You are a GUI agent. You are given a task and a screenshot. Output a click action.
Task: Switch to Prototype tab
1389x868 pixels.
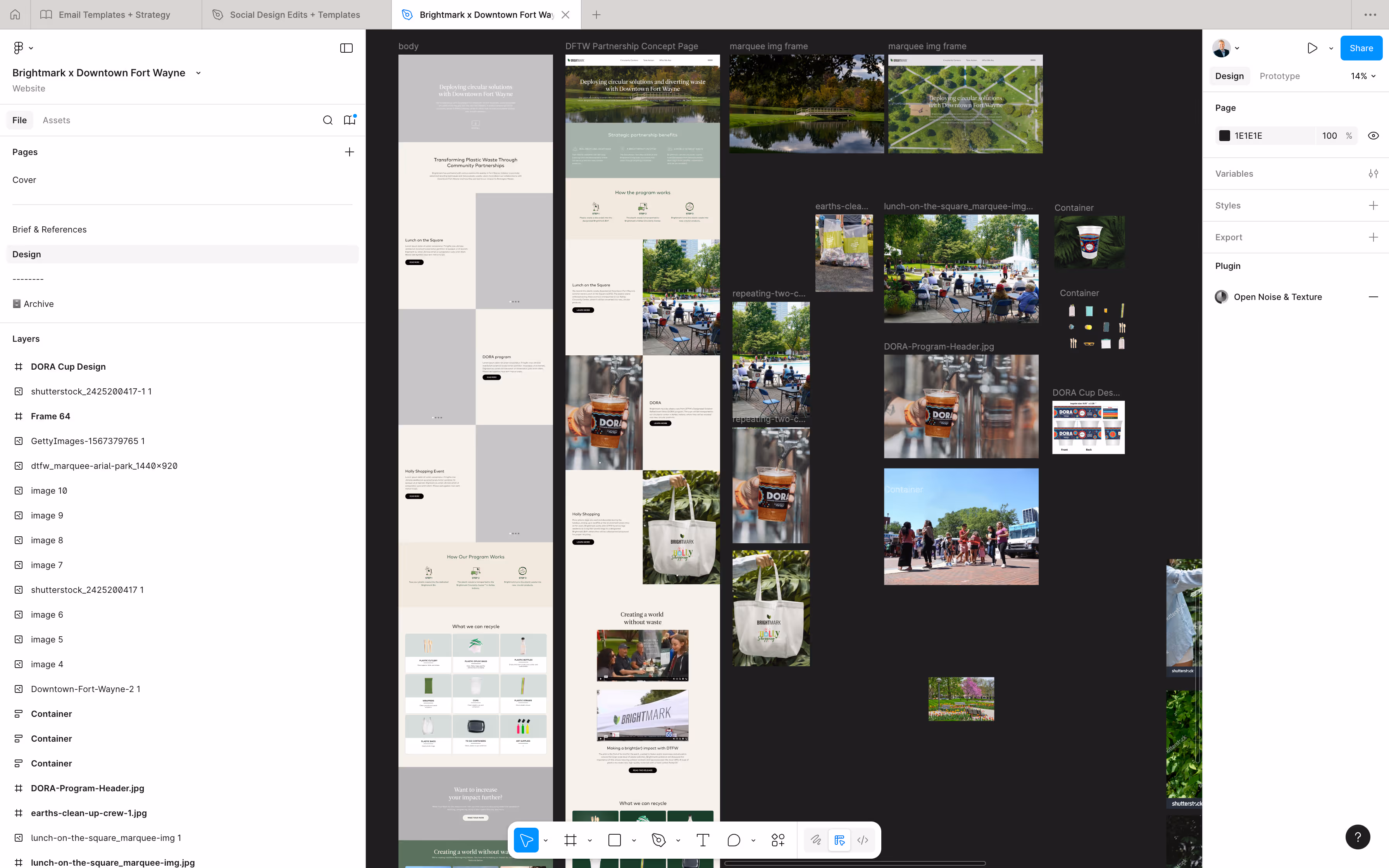click(1279, 76)
